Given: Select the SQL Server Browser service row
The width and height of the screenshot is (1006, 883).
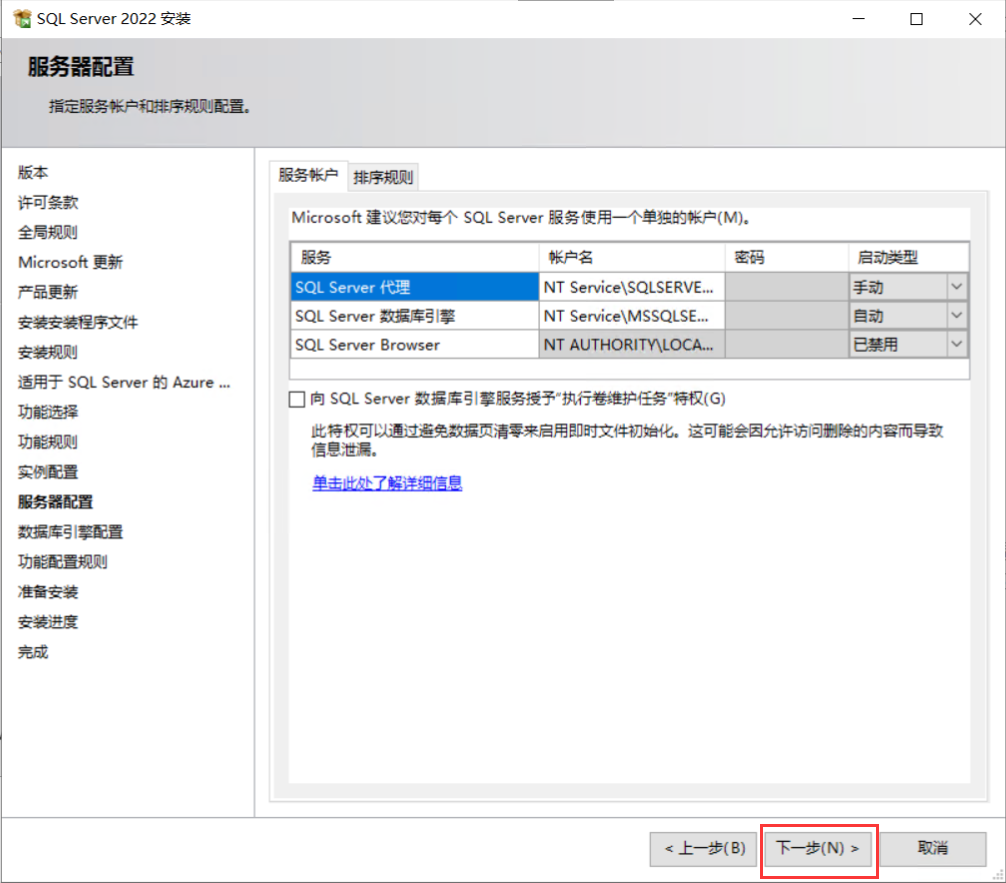Looking at the screenshot, I should pos(414,345).
